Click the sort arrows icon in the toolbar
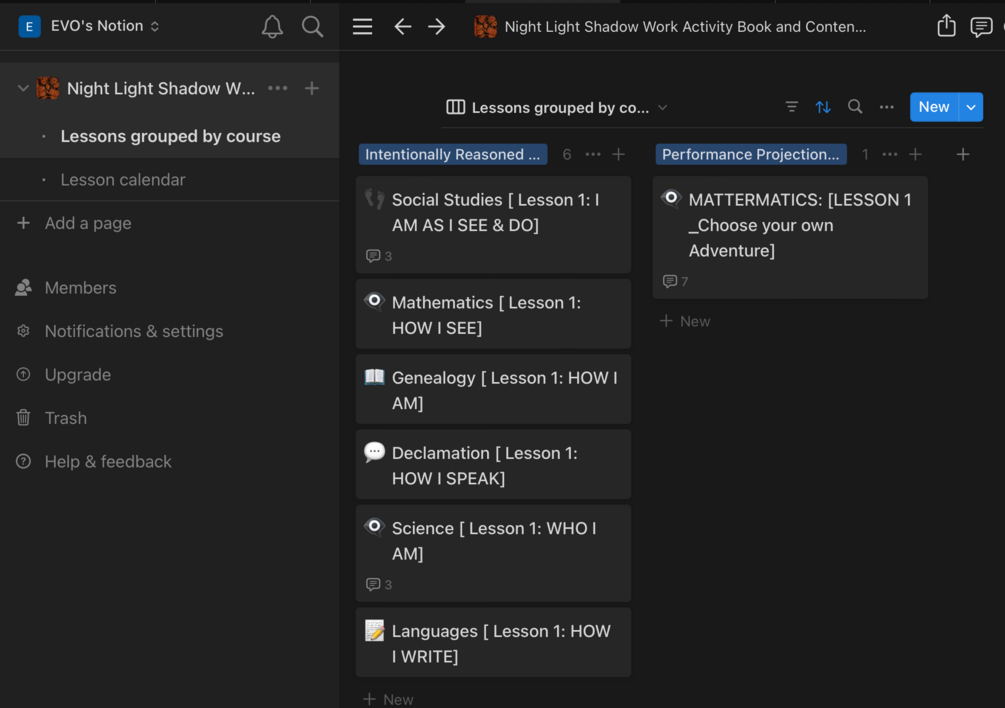 point(823,107)
